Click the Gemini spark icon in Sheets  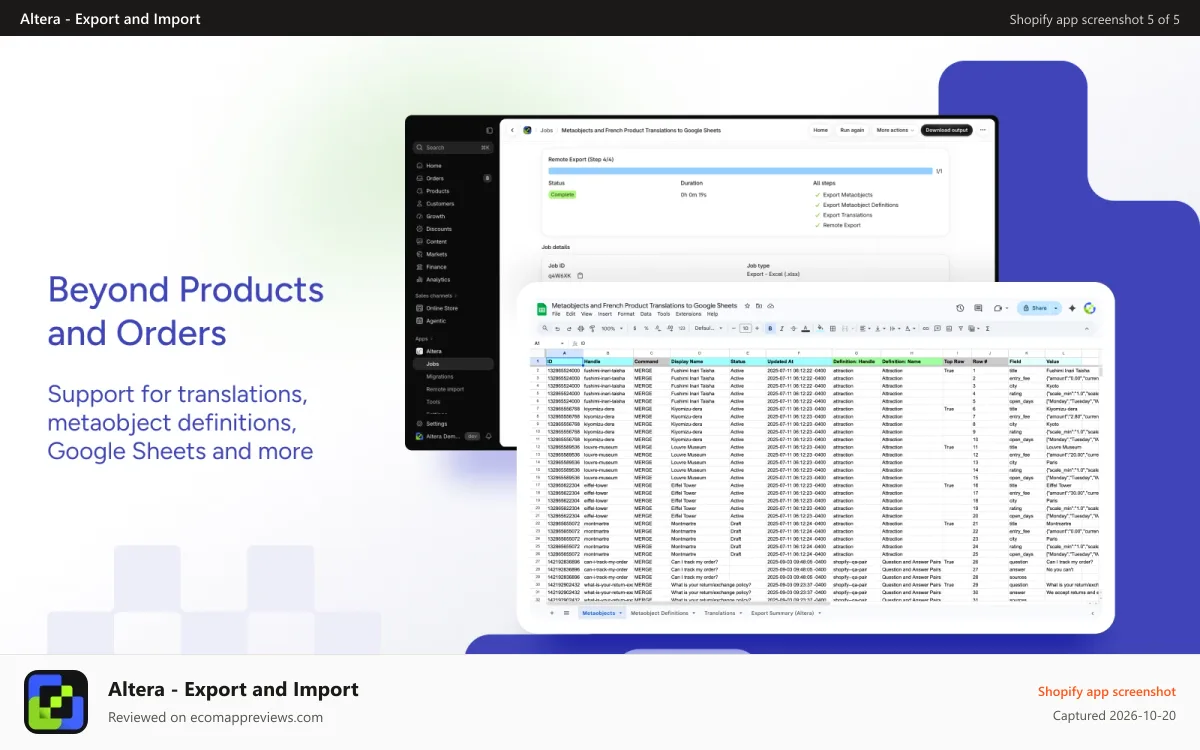click(1072, 308)
